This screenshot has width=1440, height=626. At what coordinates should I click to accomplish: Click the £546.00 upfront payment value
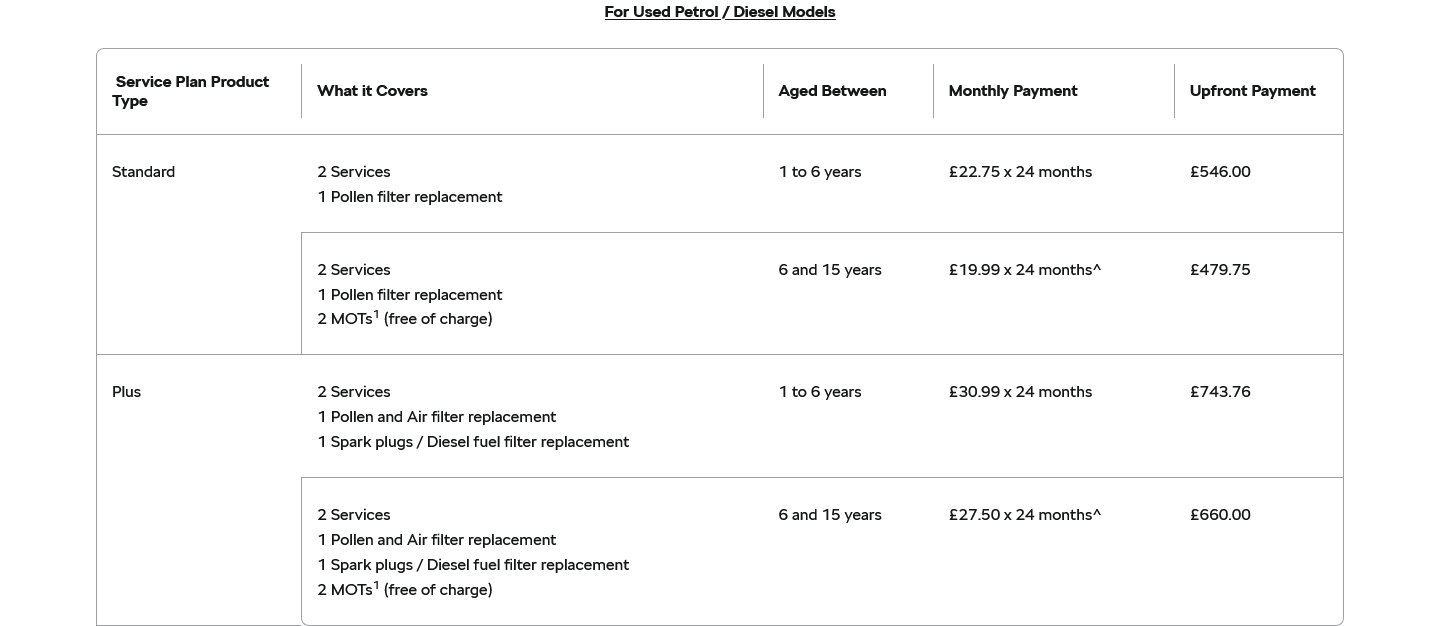tap(1220, 172)
